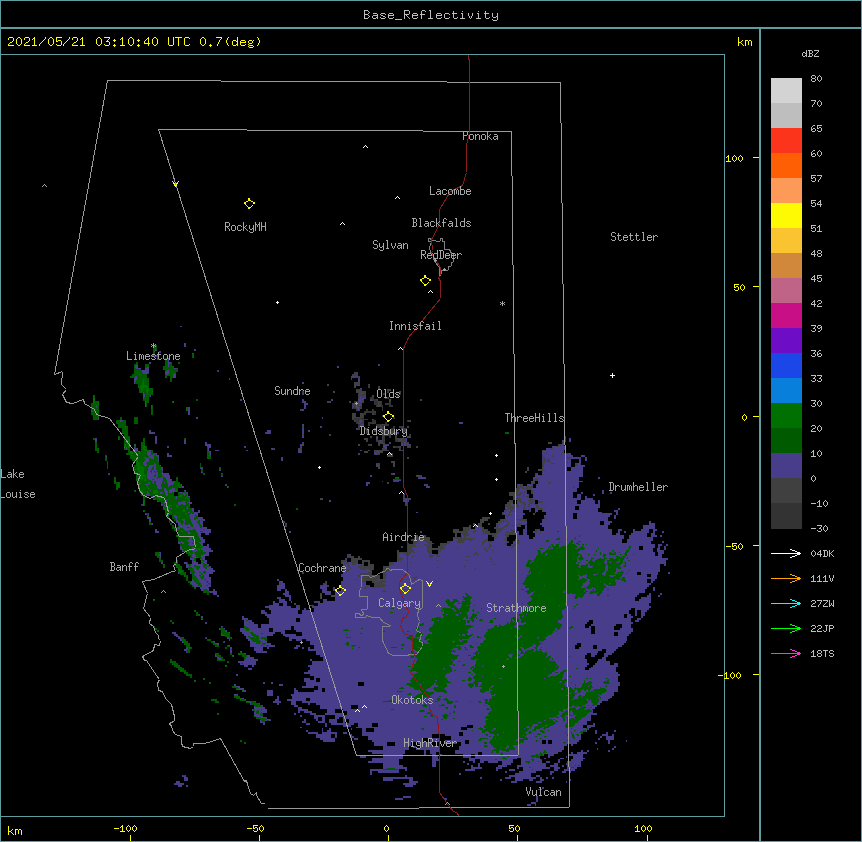Click the Limestone label
The height and width of the screenshot is (842, 862).
153,356
